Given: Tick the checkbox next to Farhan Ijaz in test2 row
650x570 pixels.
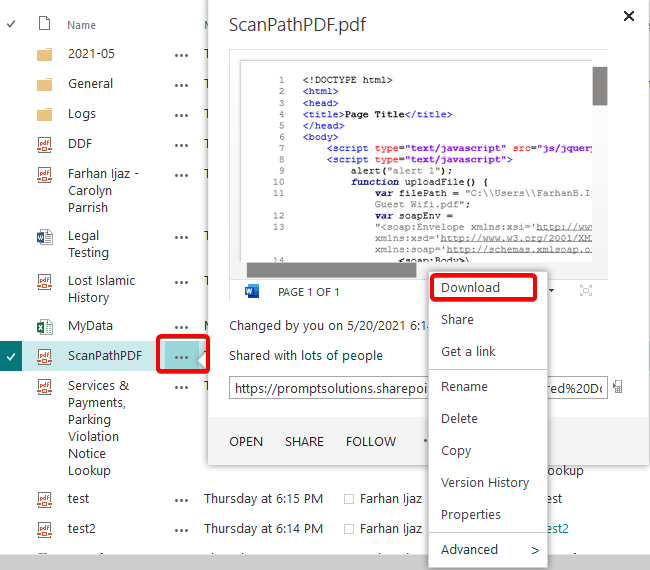Looking at the screenshot, I should pyautogui.click(x=349, y=529).
